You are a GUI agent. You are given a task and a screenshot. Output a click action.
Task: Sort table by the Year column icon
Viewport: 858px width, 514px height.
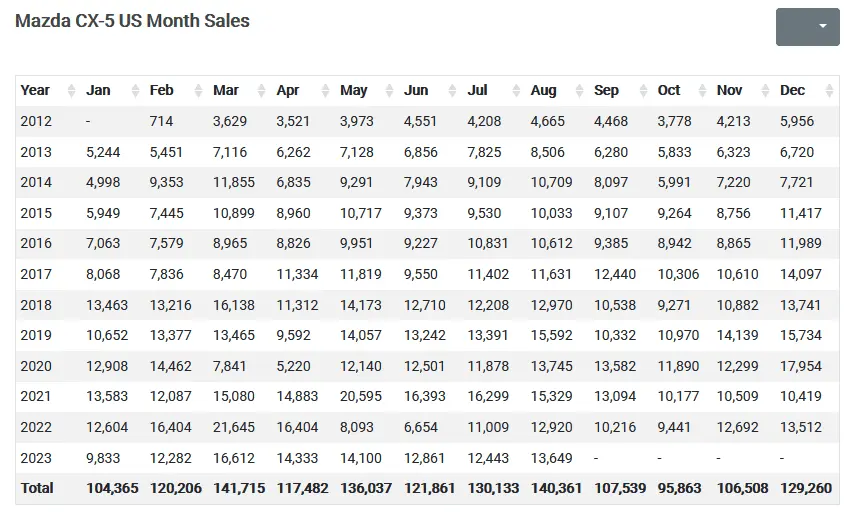point(71,91)
